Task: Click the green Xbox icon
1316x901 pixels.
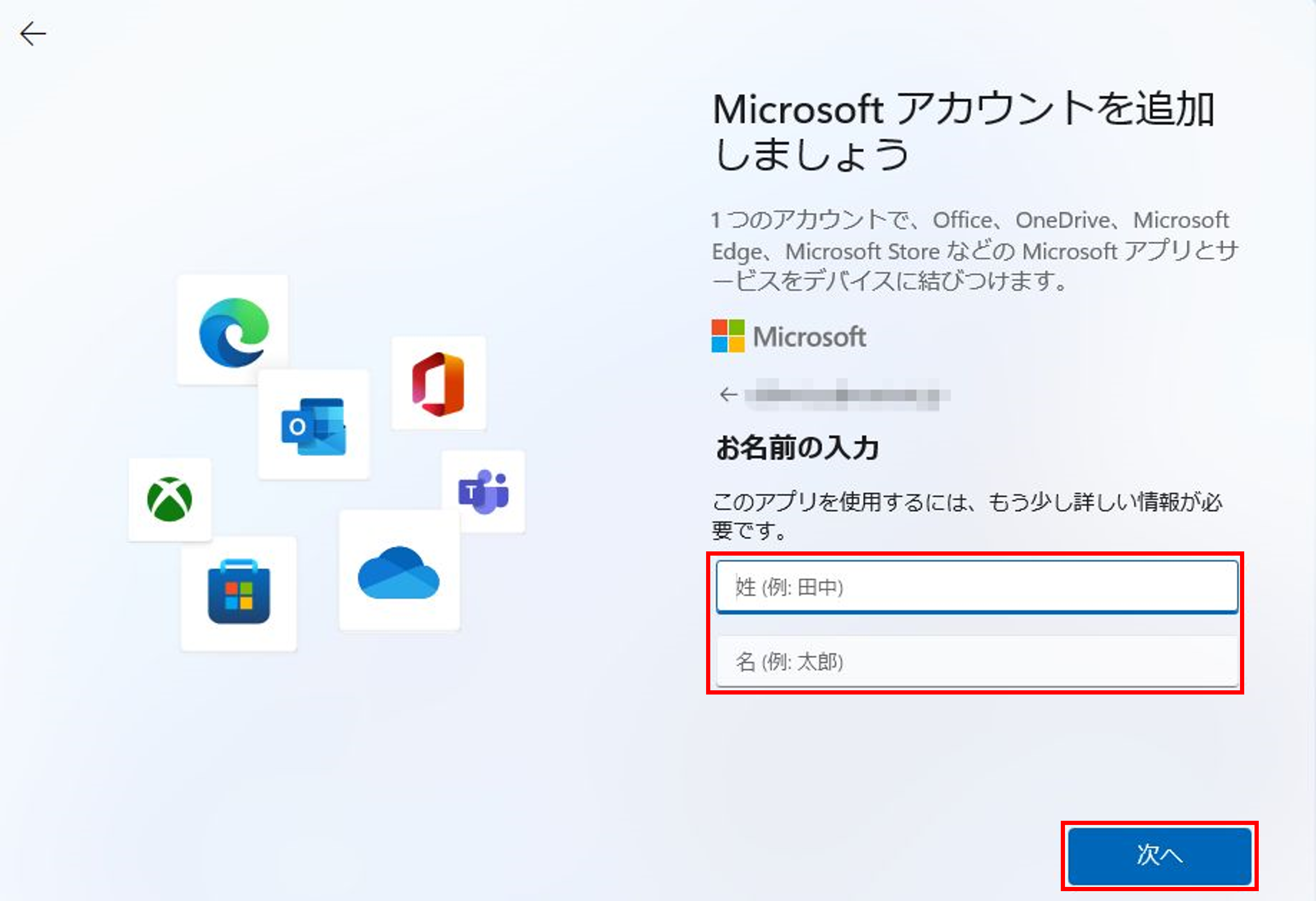Action: point(169,499)
